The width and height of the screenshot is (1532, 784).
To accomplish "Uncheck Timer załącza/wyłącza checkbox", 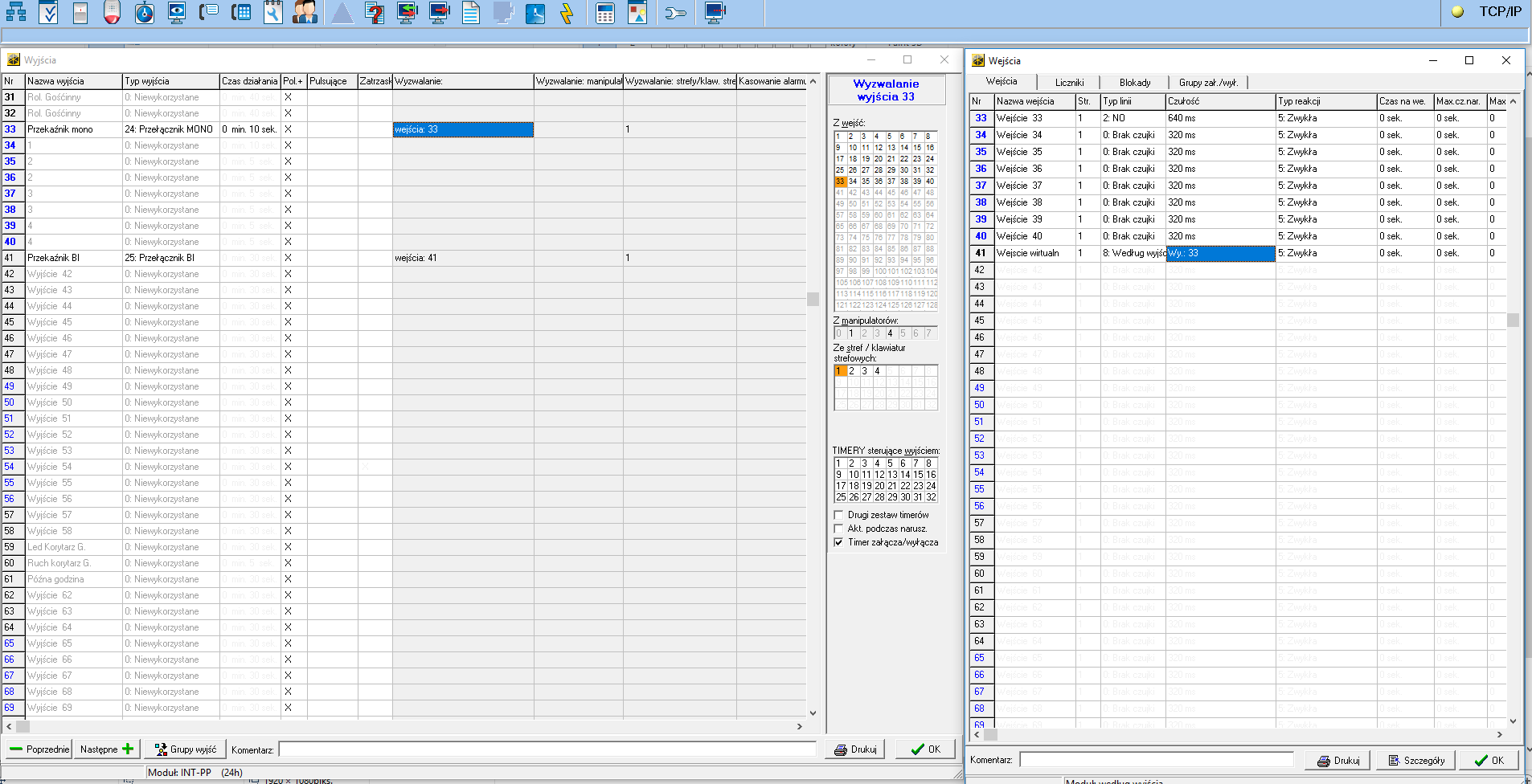I will (838, 542).
